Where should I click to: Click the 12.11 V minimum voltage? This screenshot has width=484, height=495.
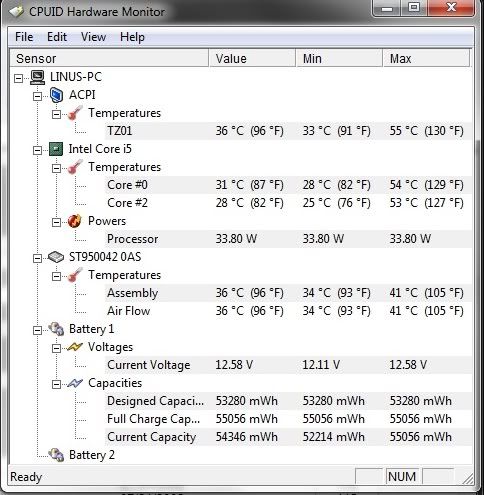[x=321, y=365]
